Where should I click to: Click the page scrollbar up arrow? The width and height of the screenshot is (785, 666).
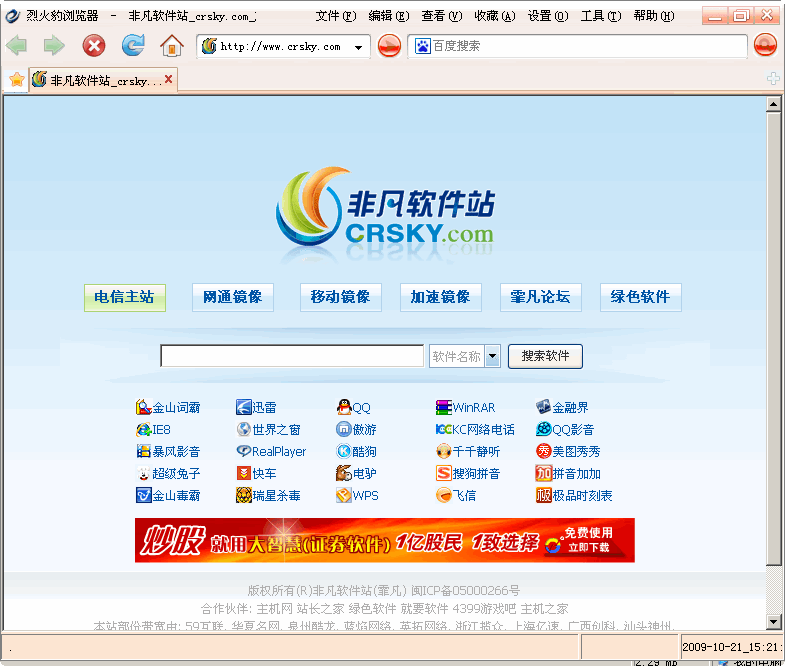point(773,104)
